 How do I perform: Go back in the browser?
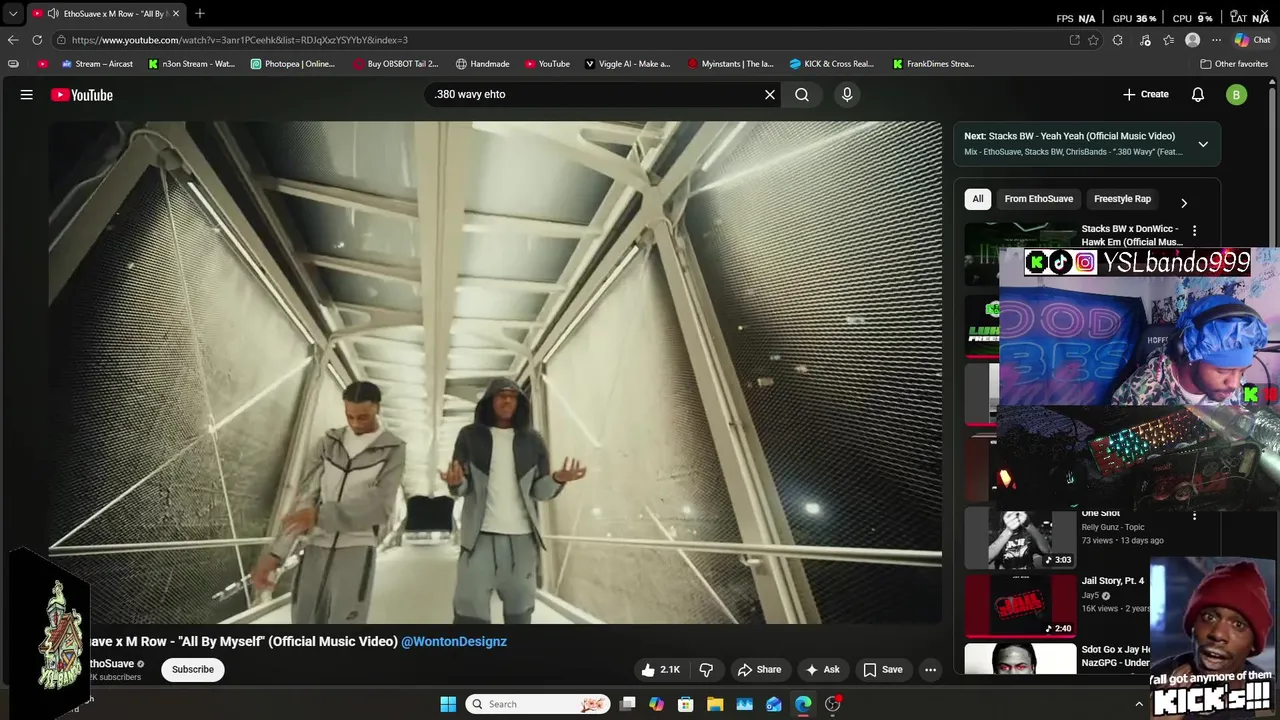pos(13,40)
